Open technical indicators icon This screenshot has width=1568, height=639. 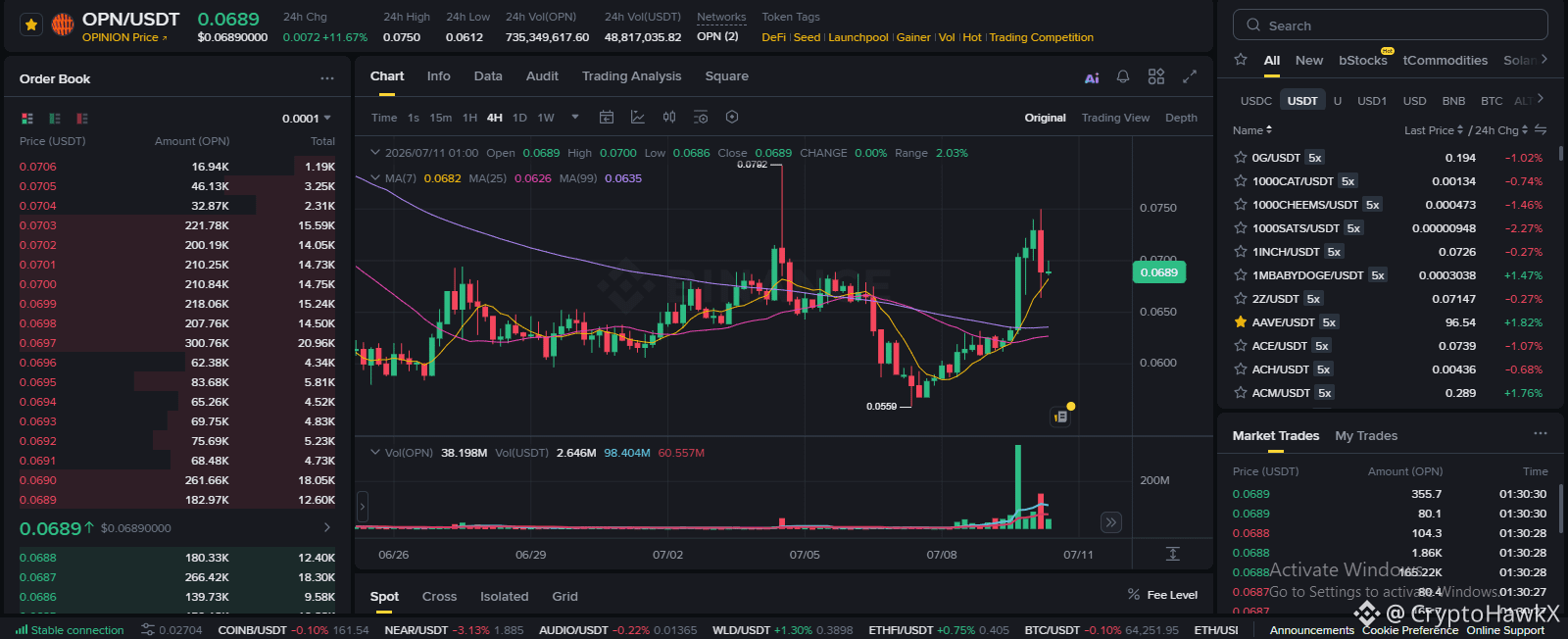[638, 118]
